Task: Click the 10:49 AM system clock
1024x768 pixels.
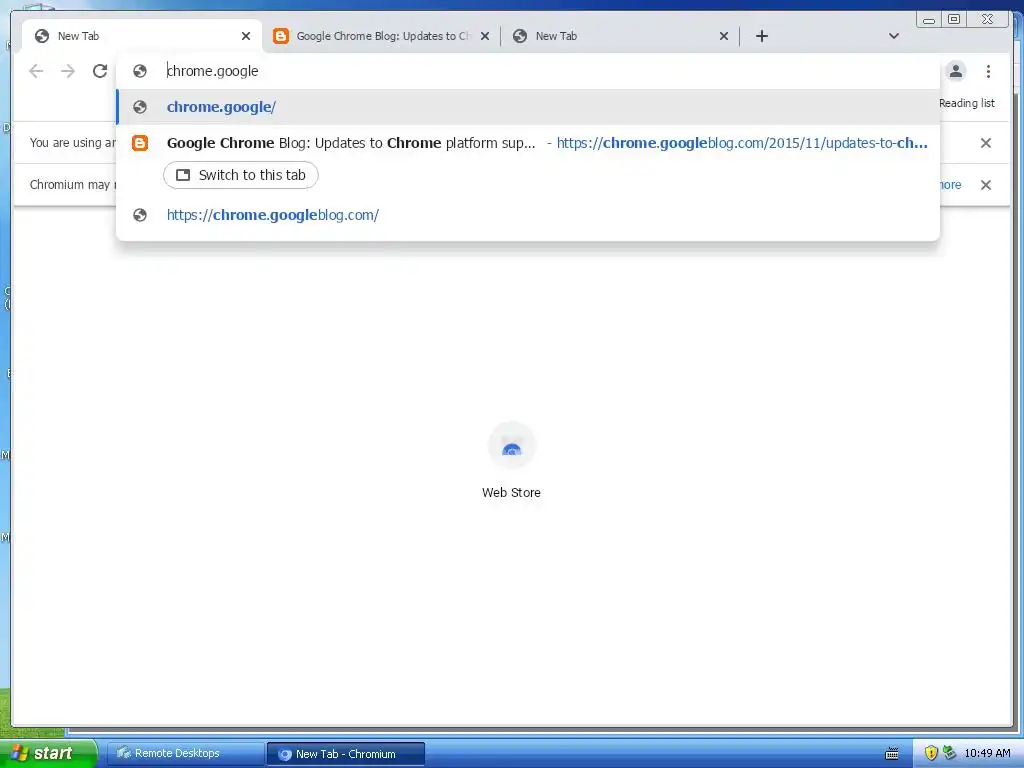Action: pyautogui.click(x=987, y=754)
